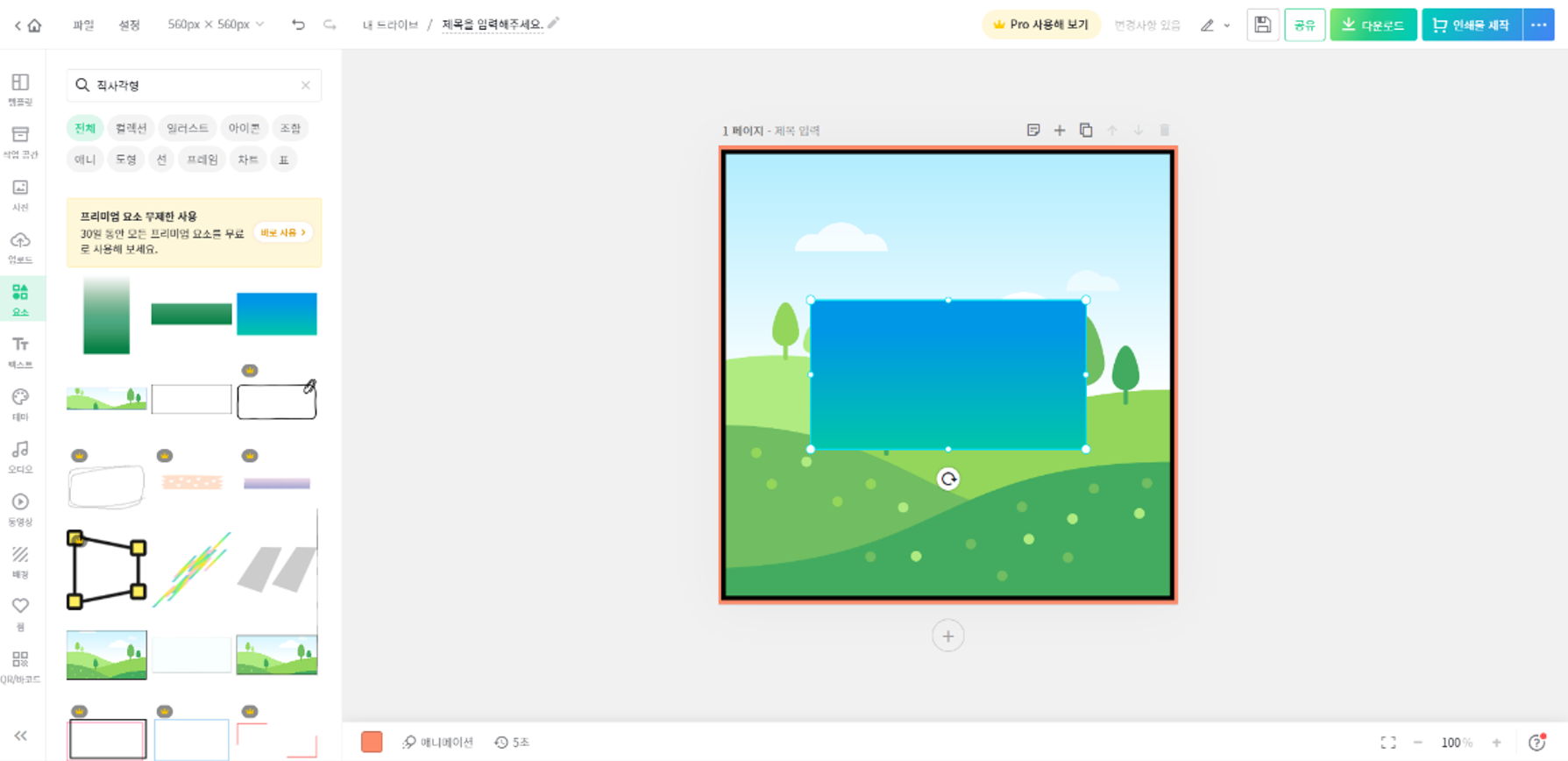1568x761 pixels.
Task: Save design with the floppy disk icon
Action: pos(1262,25)
